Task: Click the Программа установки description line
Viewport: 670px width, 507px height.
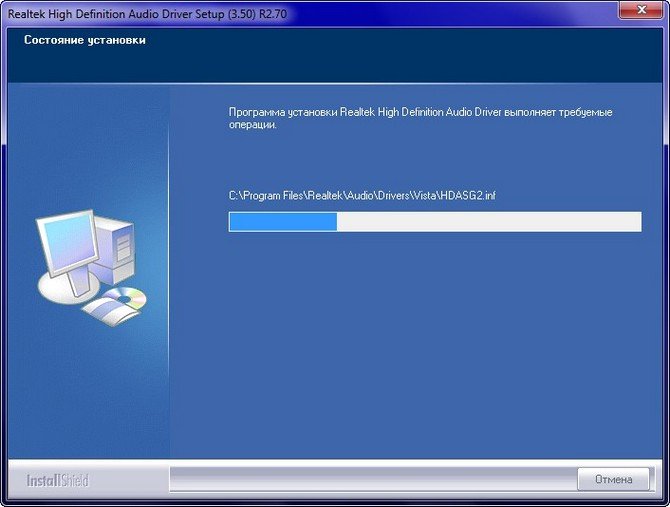Action: (420, 112)
